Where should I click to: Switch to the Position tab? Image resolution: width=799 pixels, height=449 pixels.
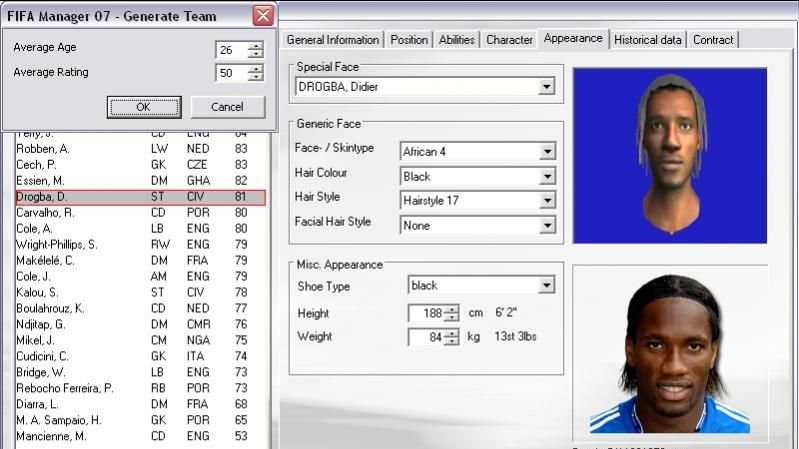409,40
